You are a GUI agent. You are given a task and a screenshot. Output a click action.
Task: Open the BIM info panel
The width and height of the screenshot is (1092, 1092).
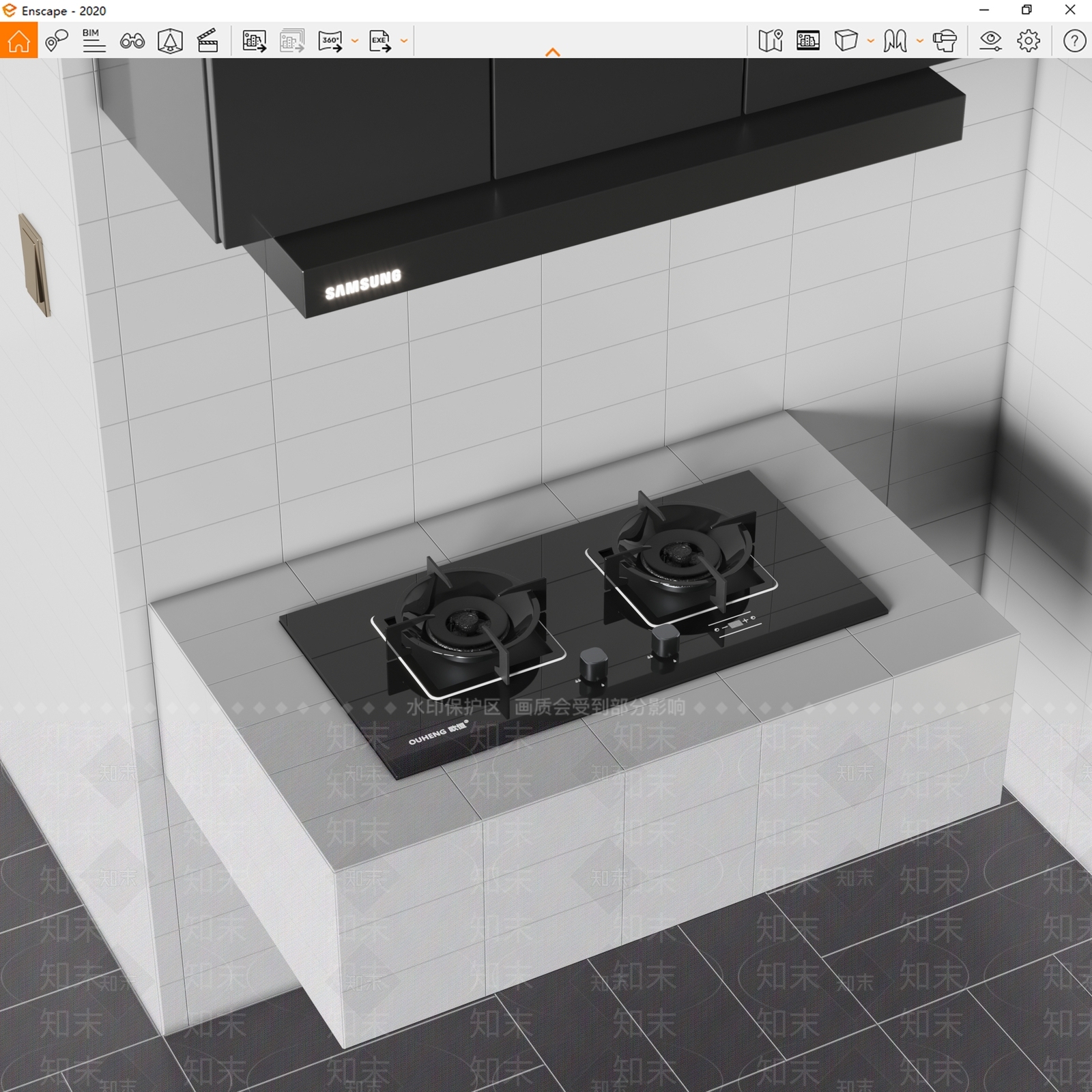[x=94, y=41]
